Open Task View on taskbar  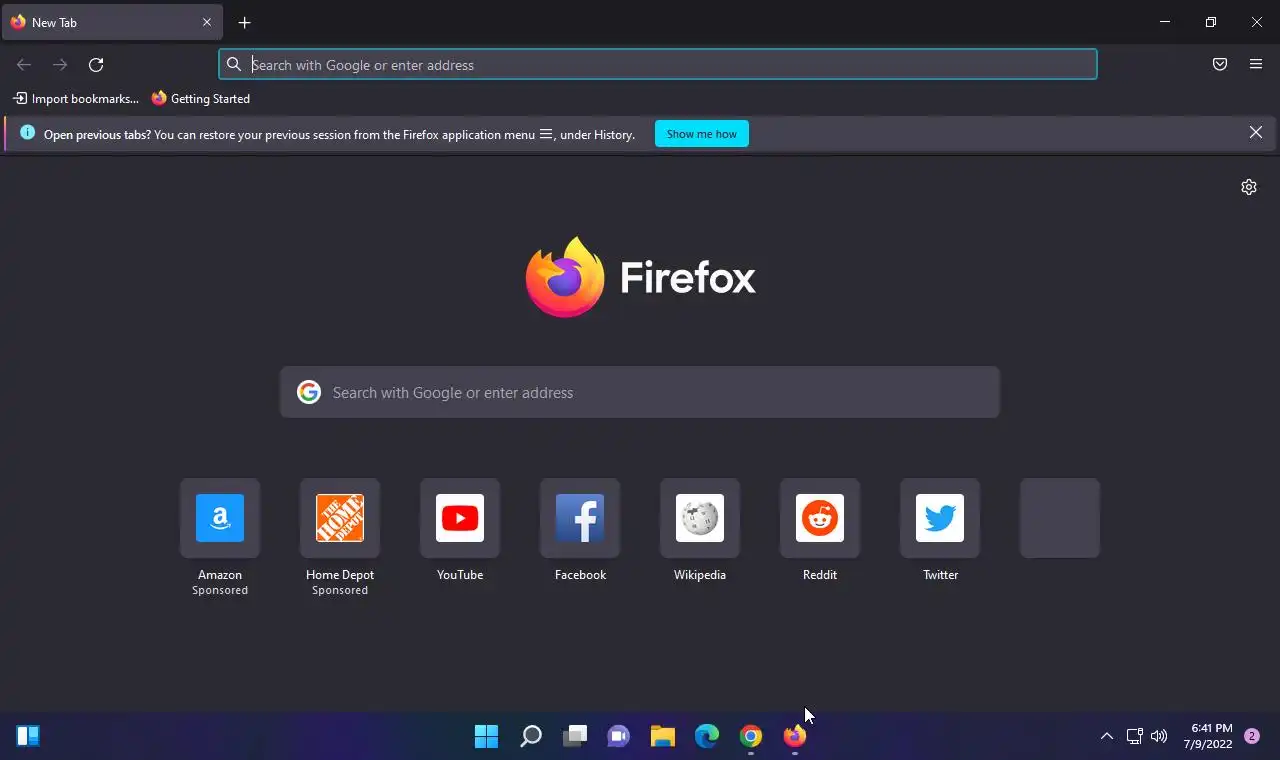click(x=575, y=737)
